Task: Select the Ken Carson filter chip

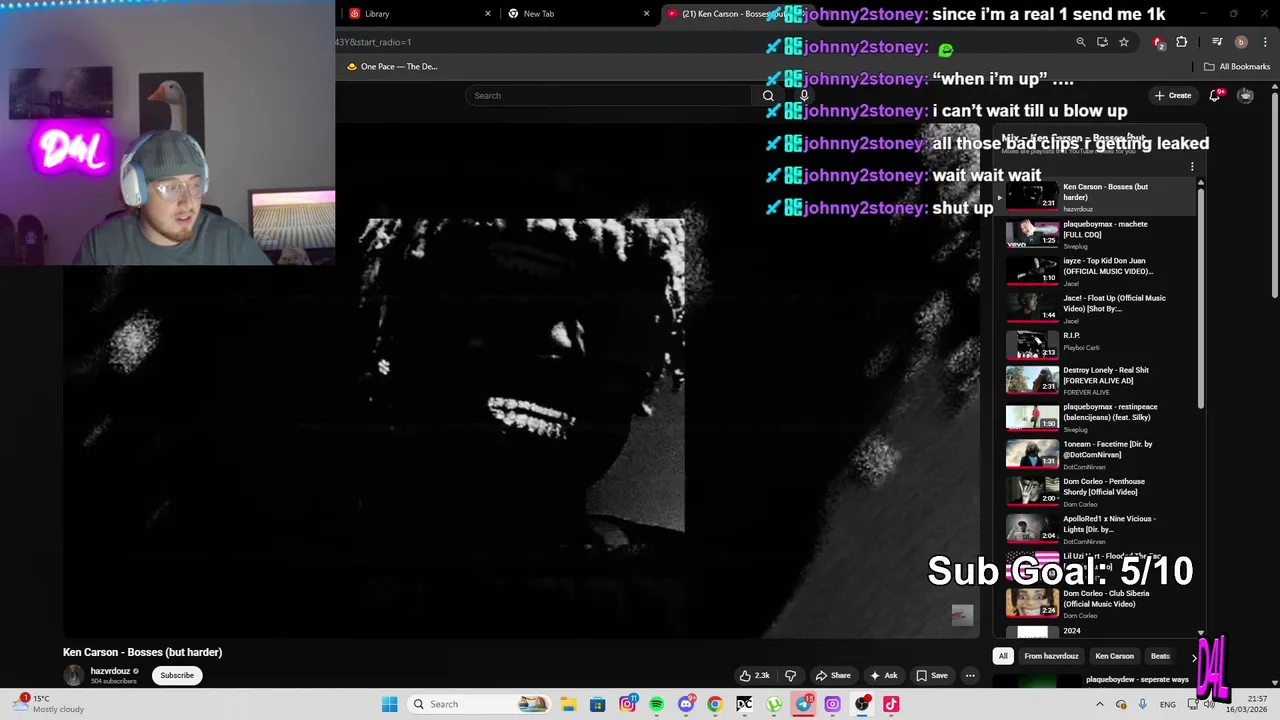Action: click(1114, 656)
